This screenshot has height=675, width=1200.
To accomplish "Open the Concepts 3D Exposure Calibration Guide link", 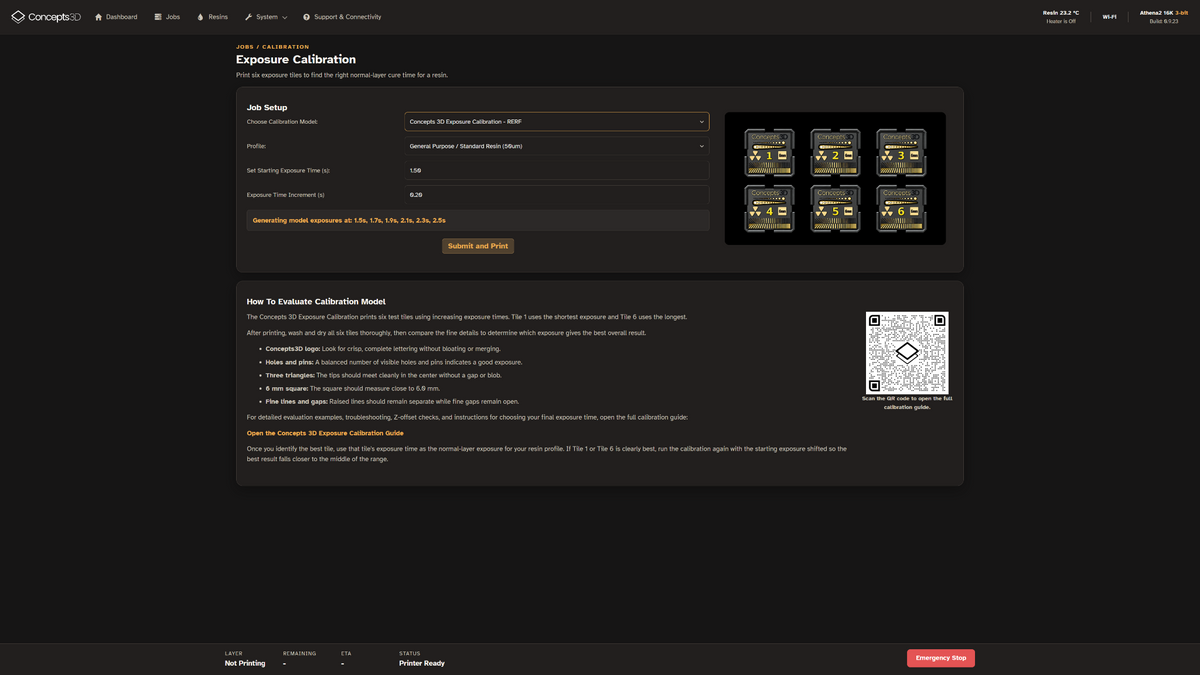I will (x=325, y=433).
